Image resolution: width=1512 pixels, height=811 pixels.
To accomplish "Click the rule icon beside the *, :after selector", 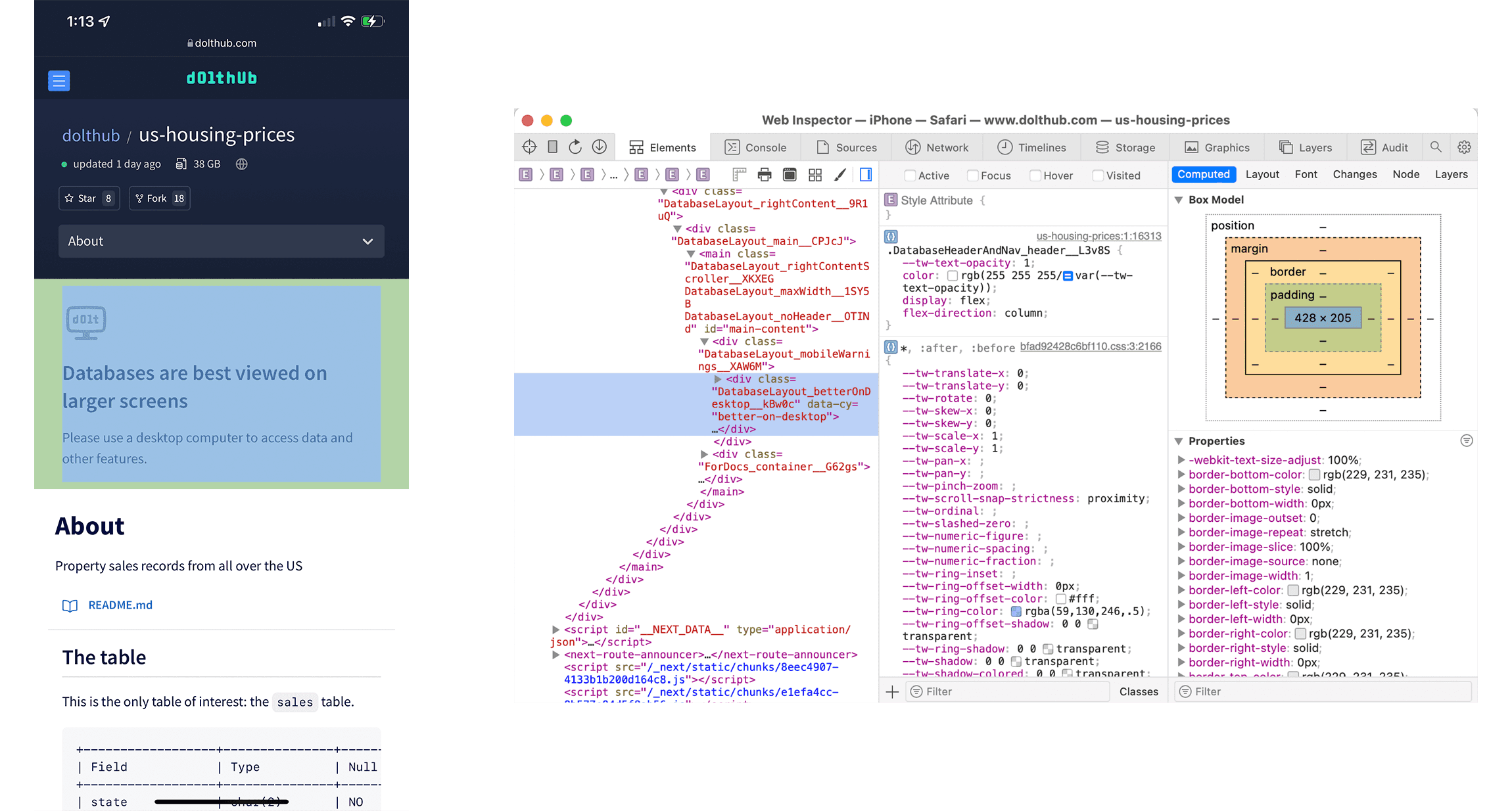I will [891, 347].
